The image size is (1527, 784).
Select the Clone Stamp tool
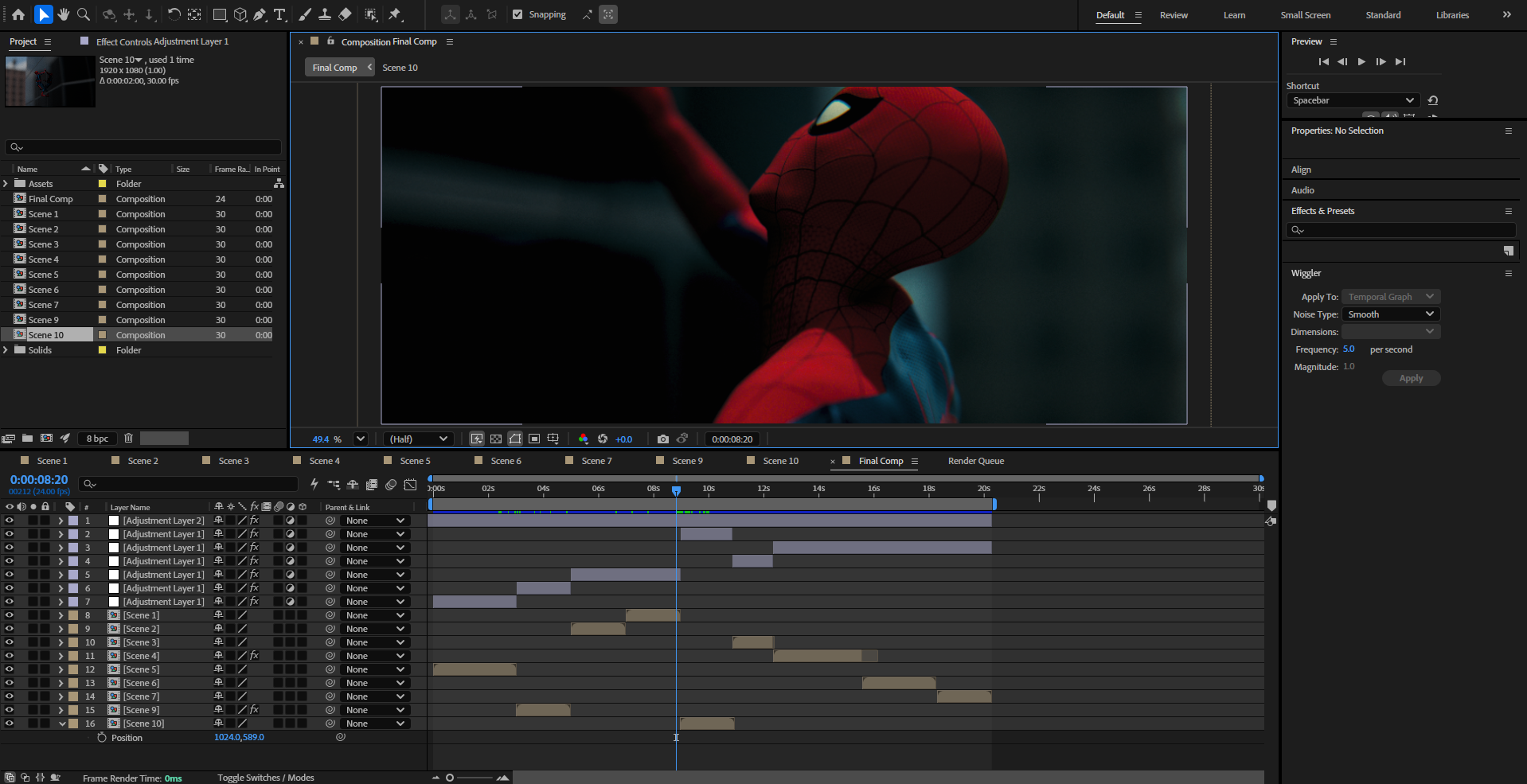[325, 14]
